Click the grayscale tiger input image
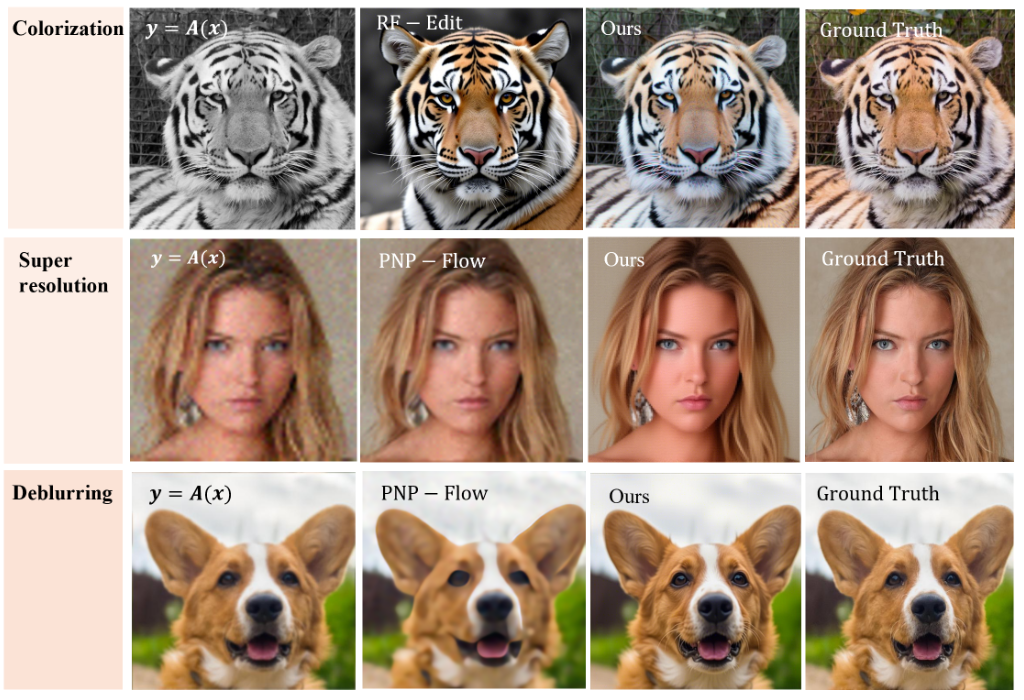This screenshot has height=700, width=1024. coord(242,118)
